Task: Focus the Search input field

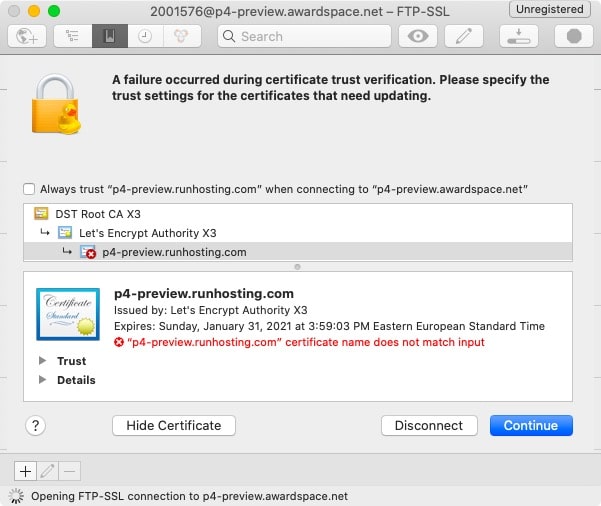Action: tap(304, 36)
